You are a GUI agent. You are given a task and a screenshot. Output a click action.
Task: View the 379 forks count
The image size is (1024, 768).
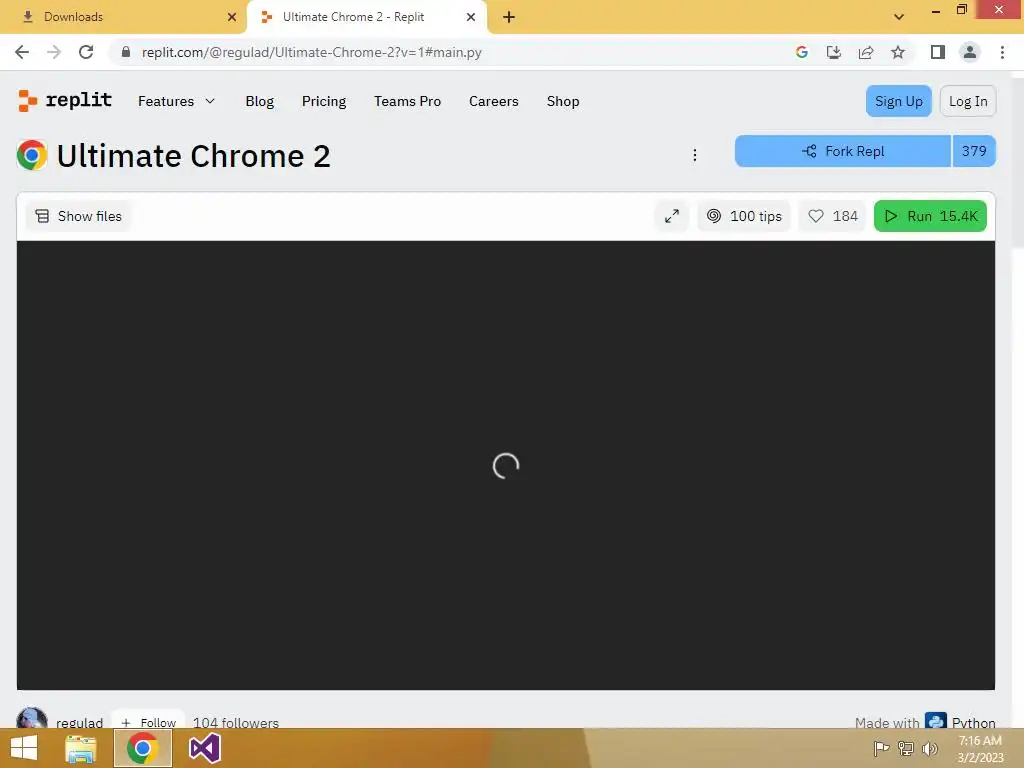[974, 152]
